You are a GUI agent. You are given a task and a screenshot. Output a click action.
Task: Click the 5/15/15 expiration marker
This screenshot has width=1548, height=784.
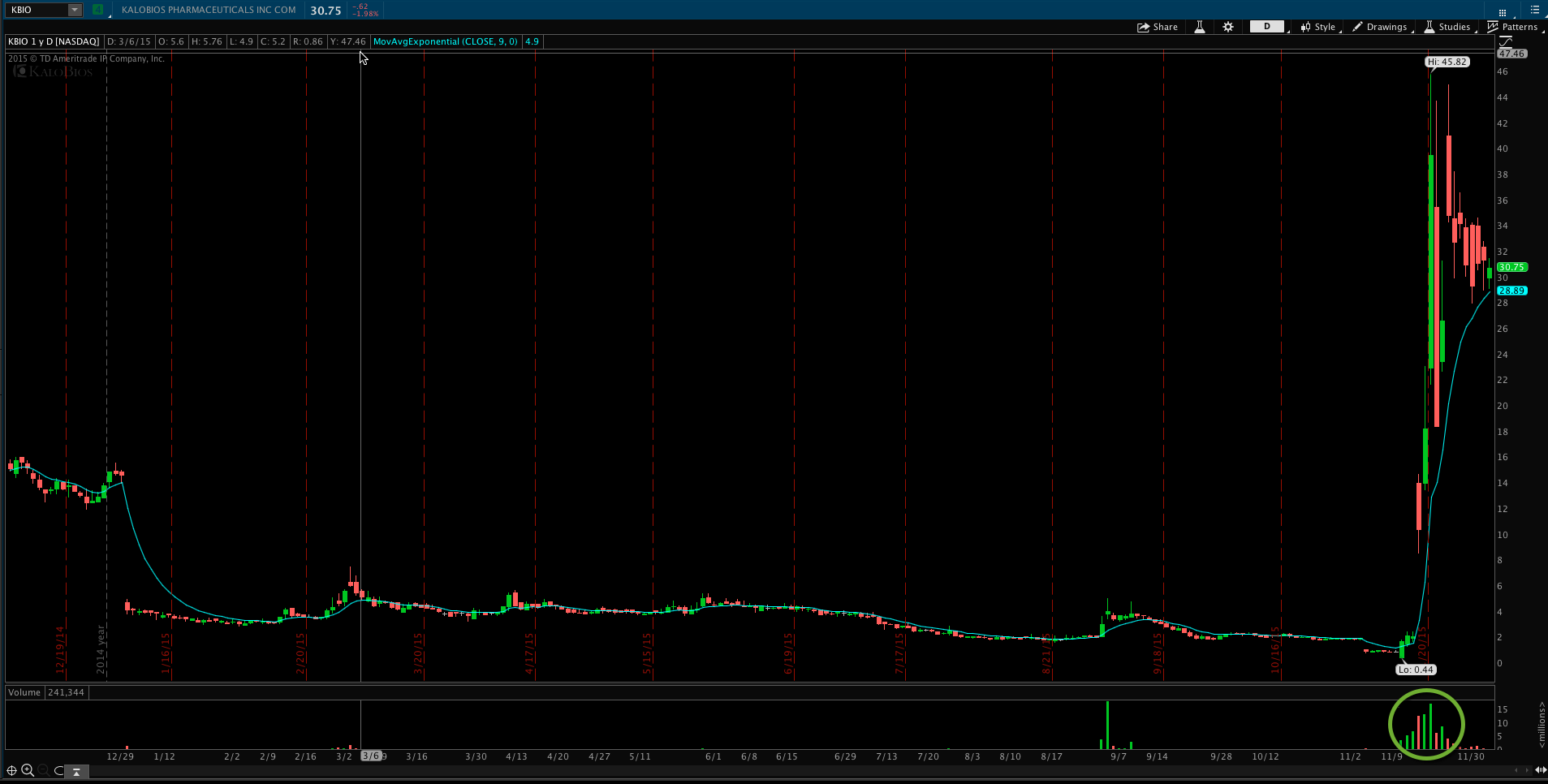coord(647,653)
